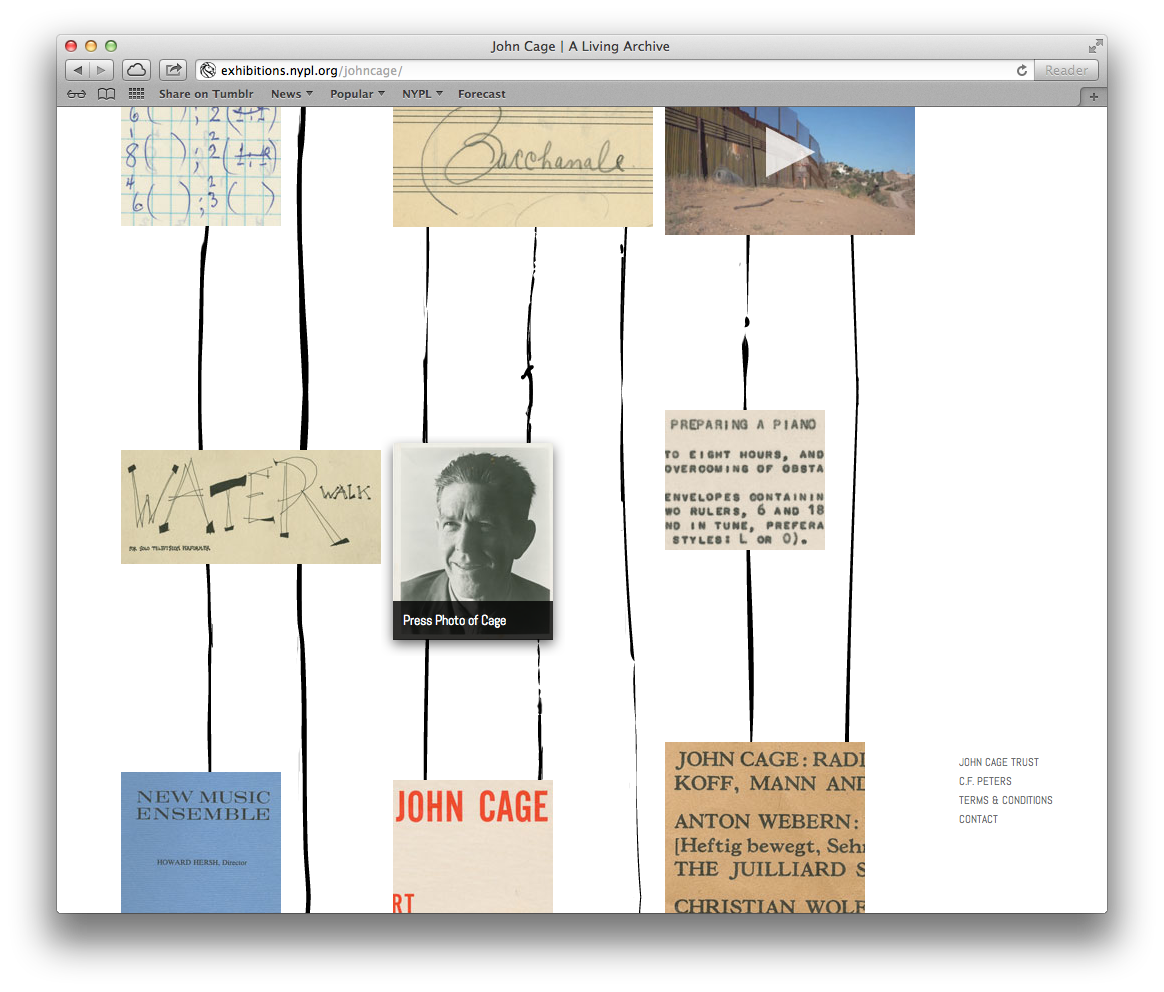Minimize the window with yellow button
Viewport: 1164px width, 992px height.
point(91,46)
